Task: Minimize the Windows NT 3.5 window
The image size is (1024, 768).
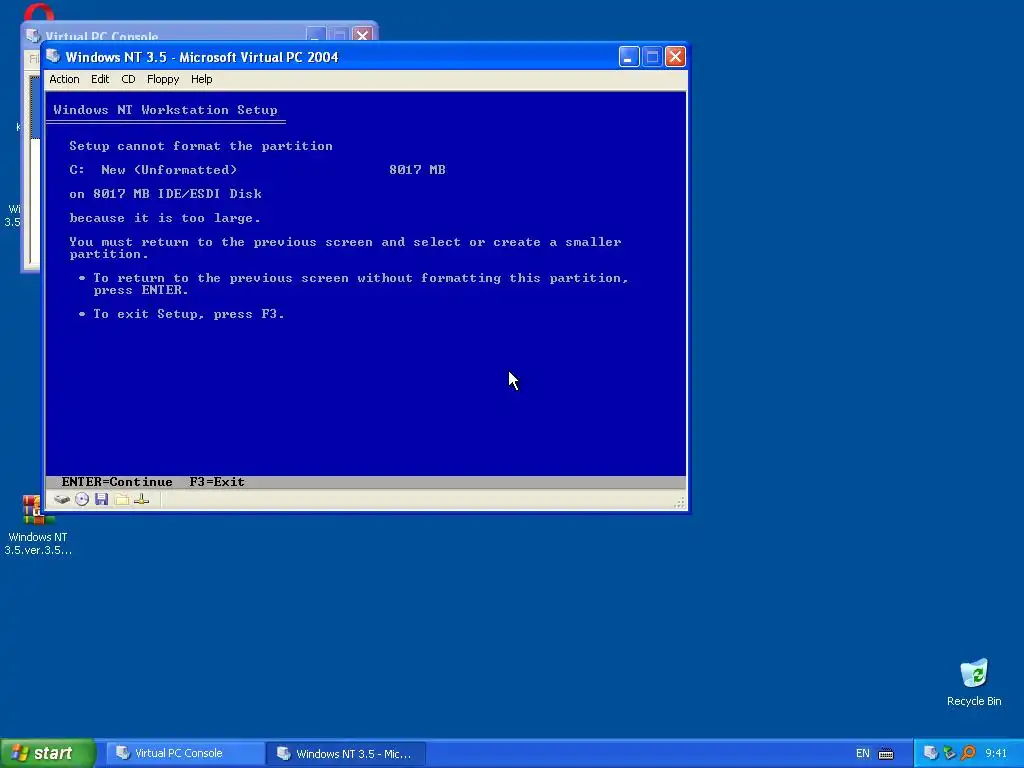Action: (x=628, y=57)
